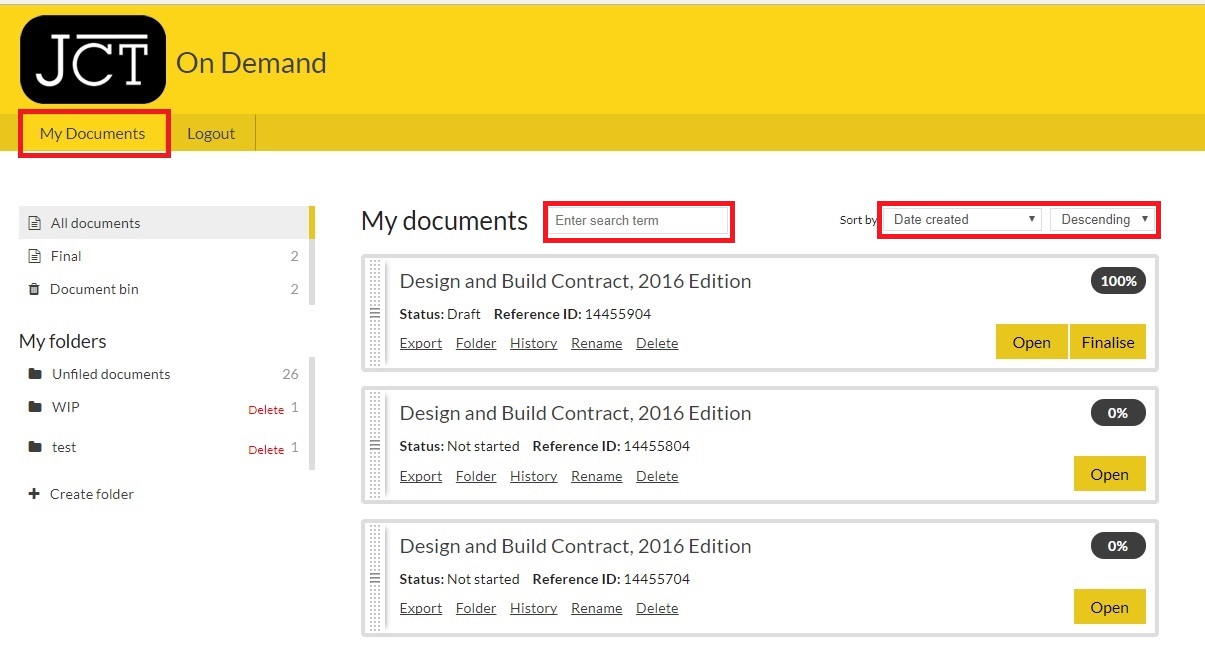Image resolution: width=1205 pixels, height=648 pixels.
Task: Open the Date created sort dropdown
Action: click(962, 220)
